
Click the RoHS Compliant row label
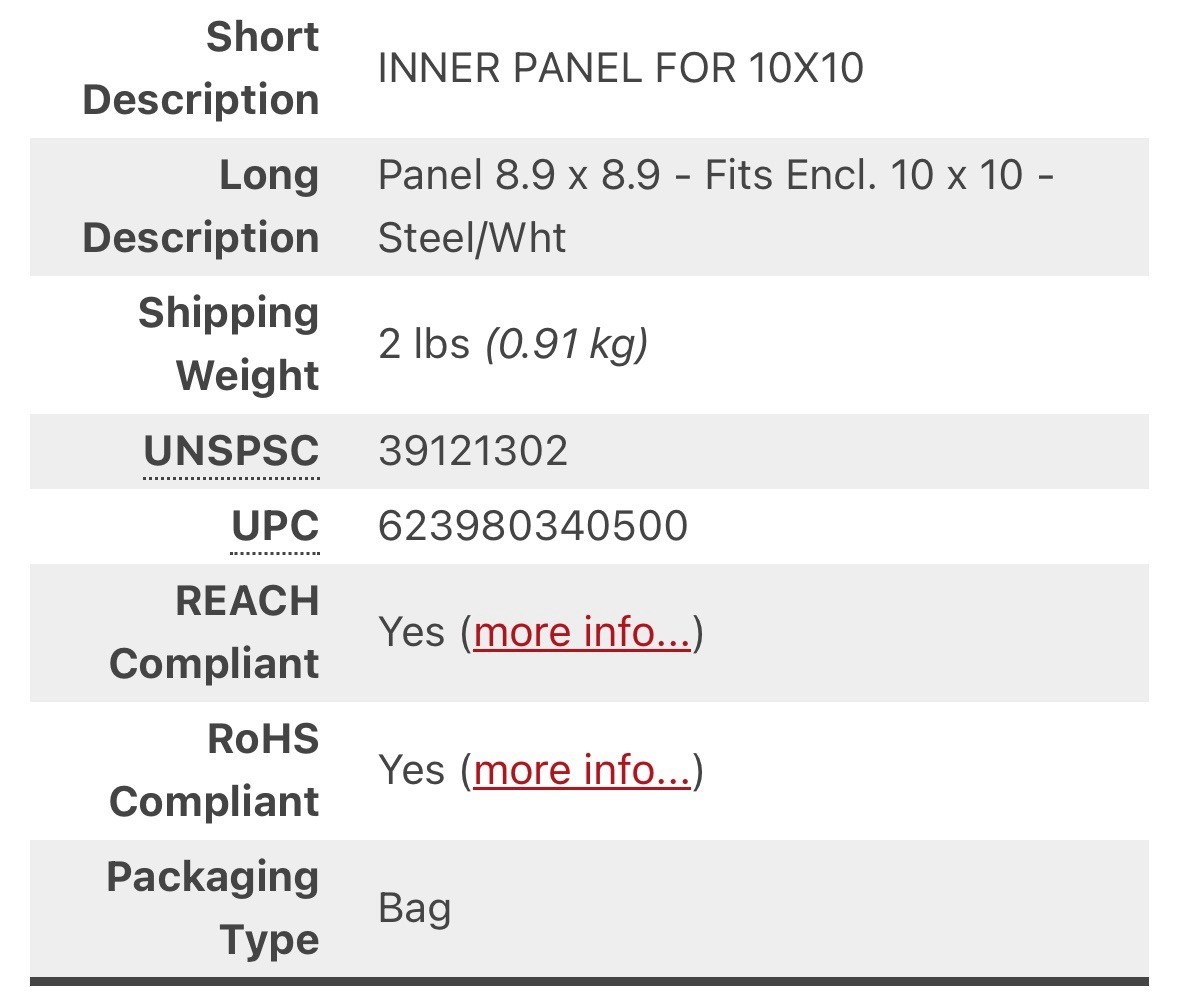[214, 770]
